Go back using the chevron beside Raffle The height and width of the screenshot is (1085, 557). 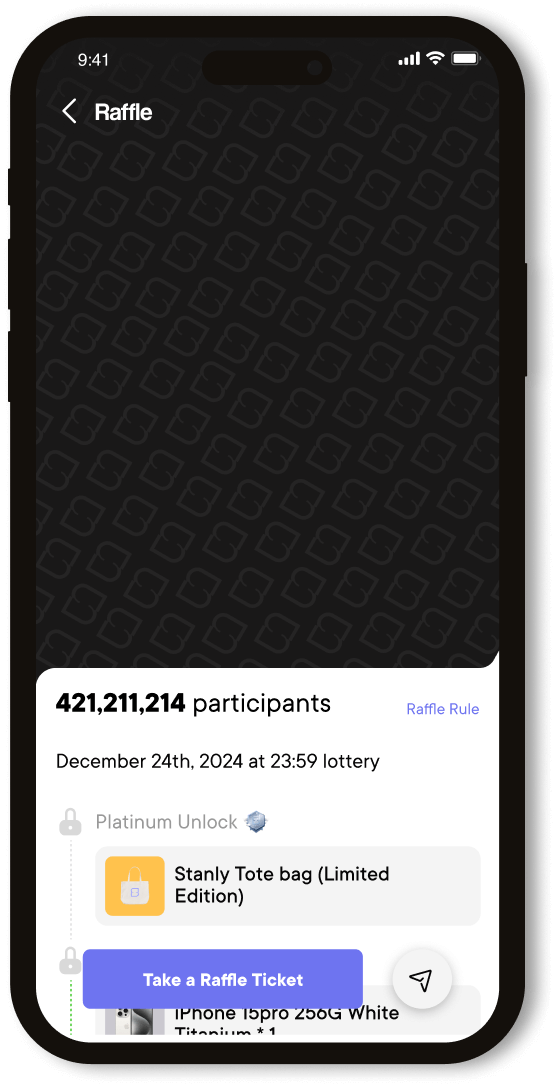click(x=69, y=111)
